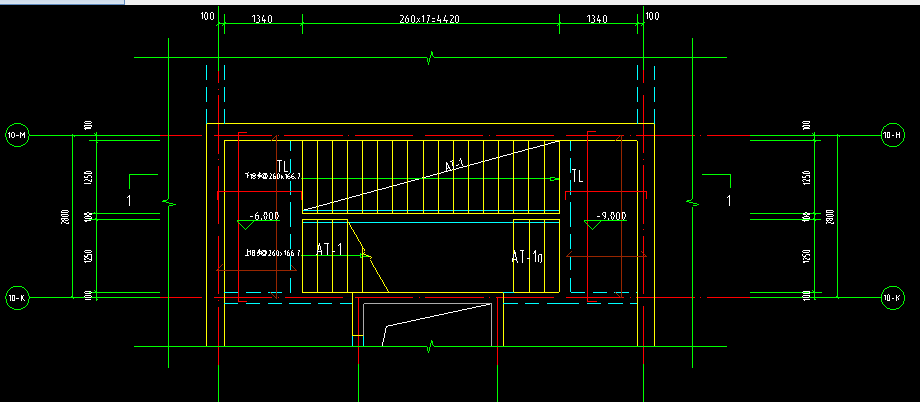Image resolution: width=920 pixels, height=402 pixels.
Task: Select the slanted AT-1 label on upper flight
Action: point(455,166)
